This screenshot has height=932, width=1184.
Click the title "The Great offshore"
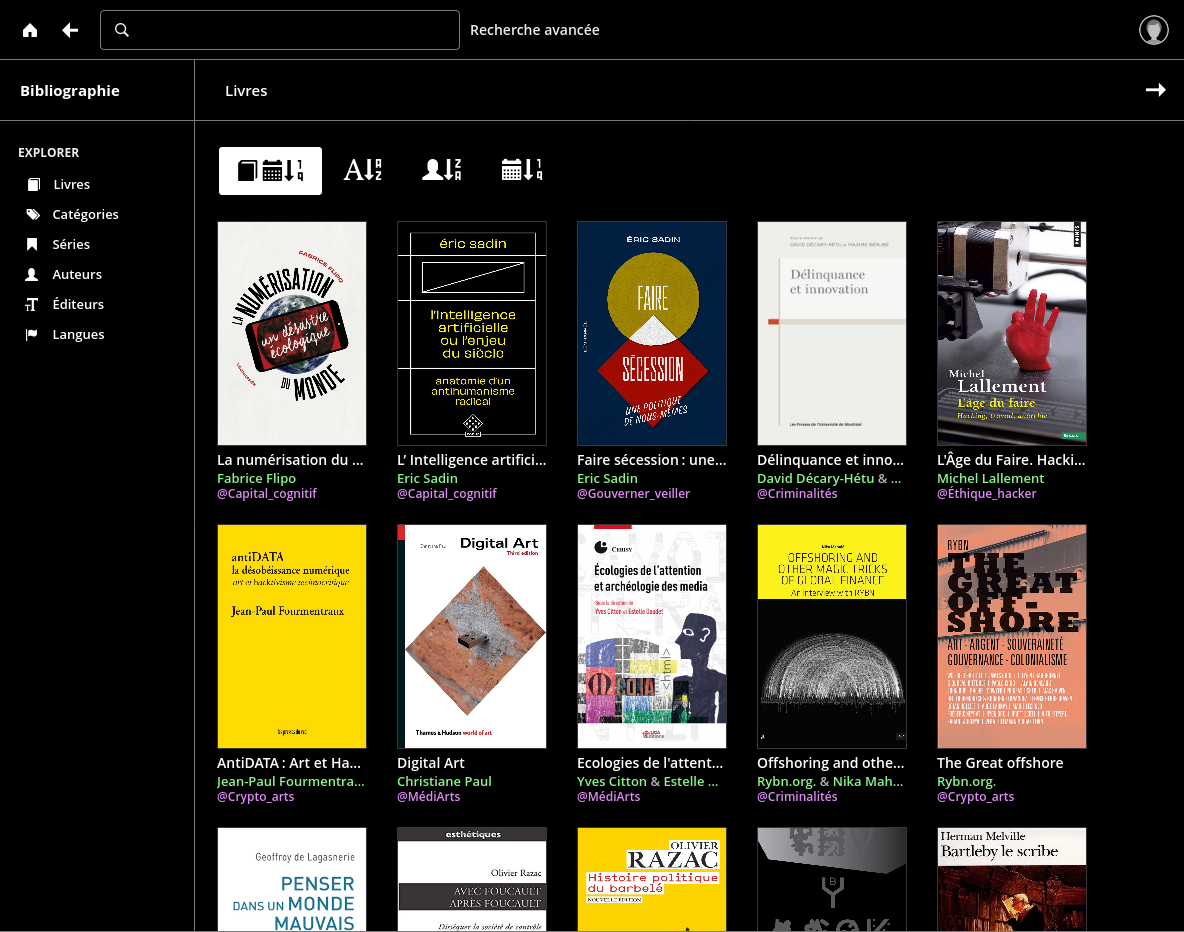[x=1000, y=763]
